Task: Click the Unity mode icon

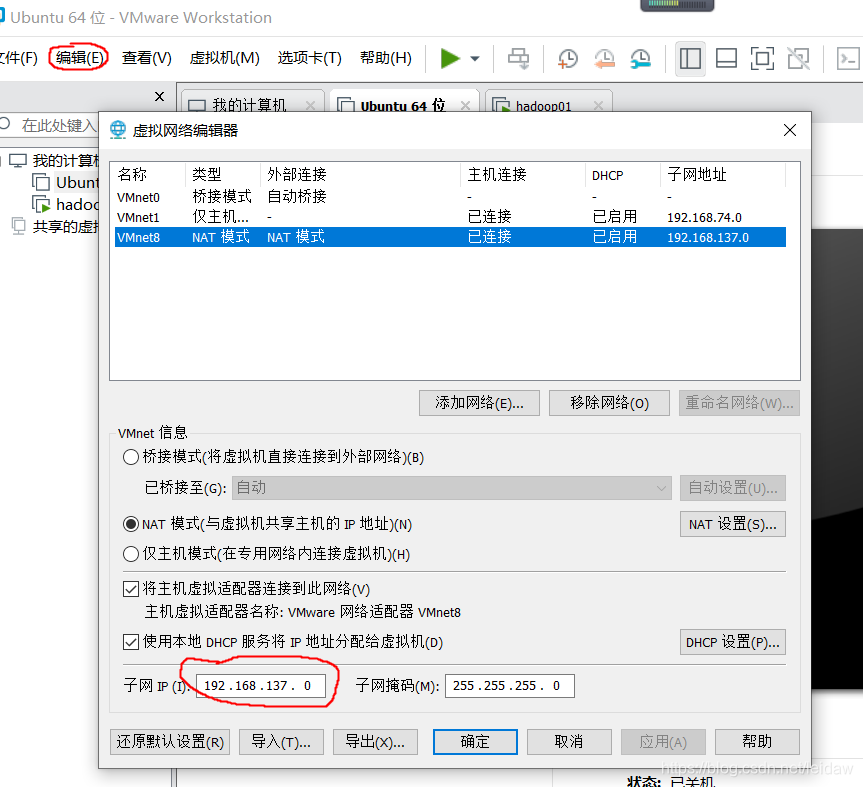Action: coord(799,58)
